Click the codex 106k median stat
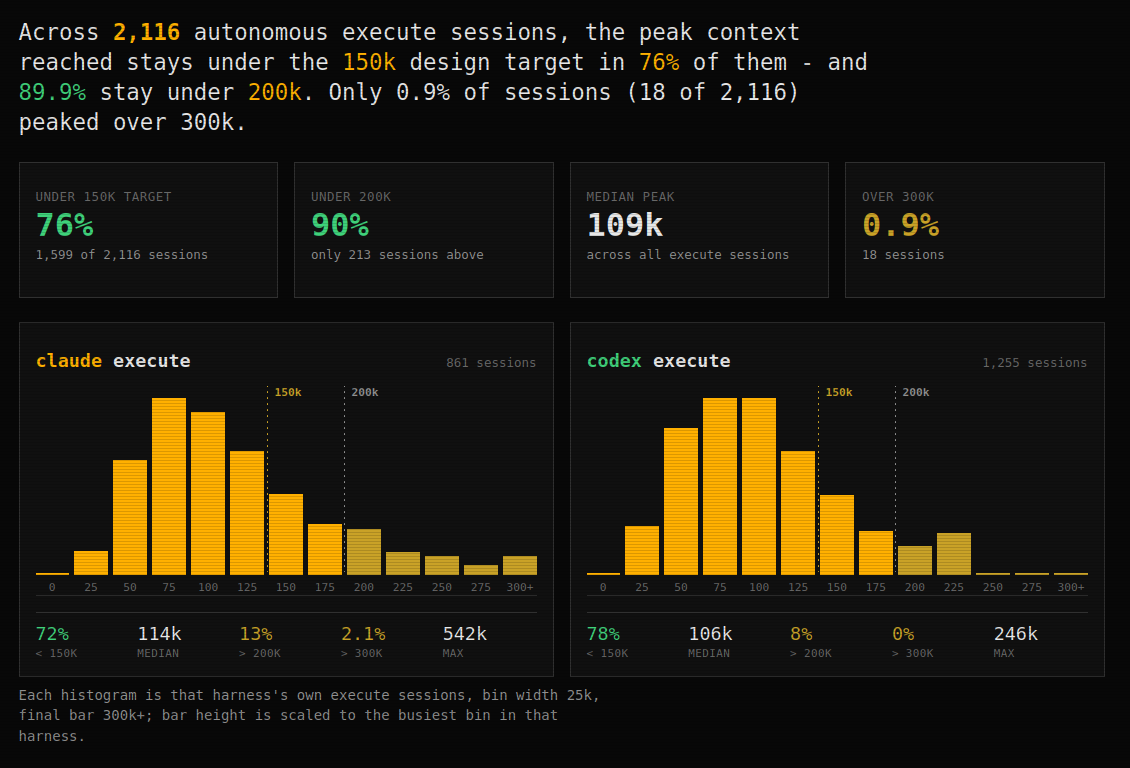Viewport: 1130px width, 768px height. [710, 634]
